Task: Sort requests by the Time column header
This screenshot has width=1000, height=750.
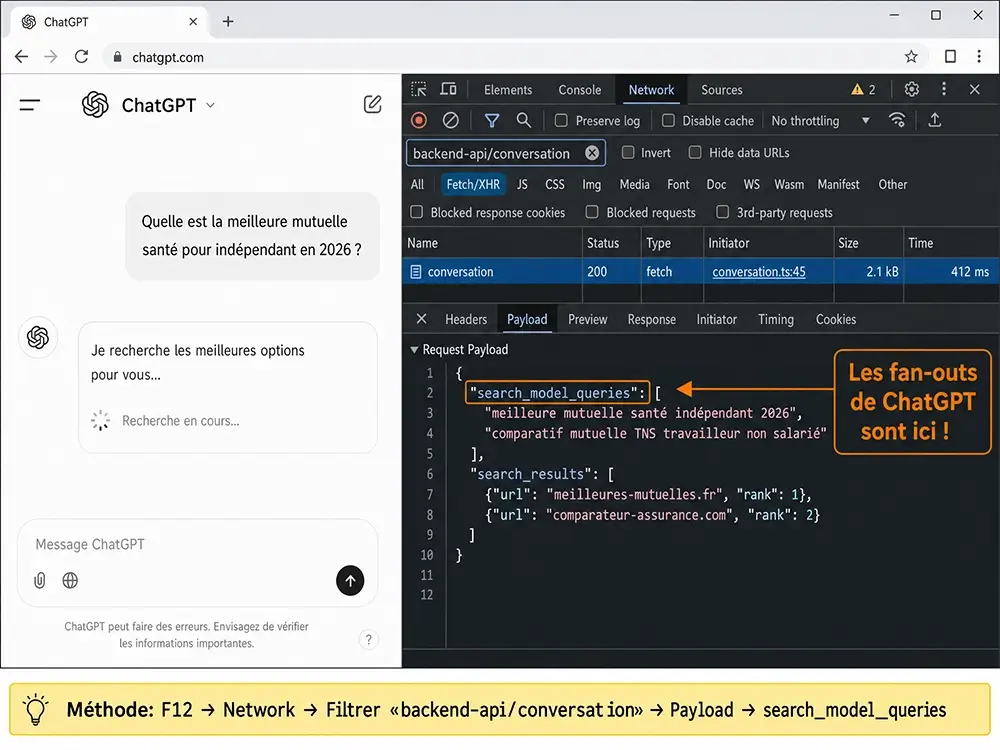Action: tap(951, 243)
